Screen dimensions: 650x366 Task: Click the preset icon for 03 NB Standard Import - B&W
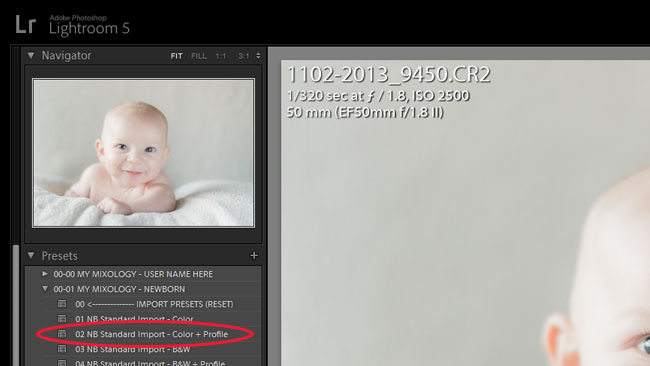(x=62, y=349)
